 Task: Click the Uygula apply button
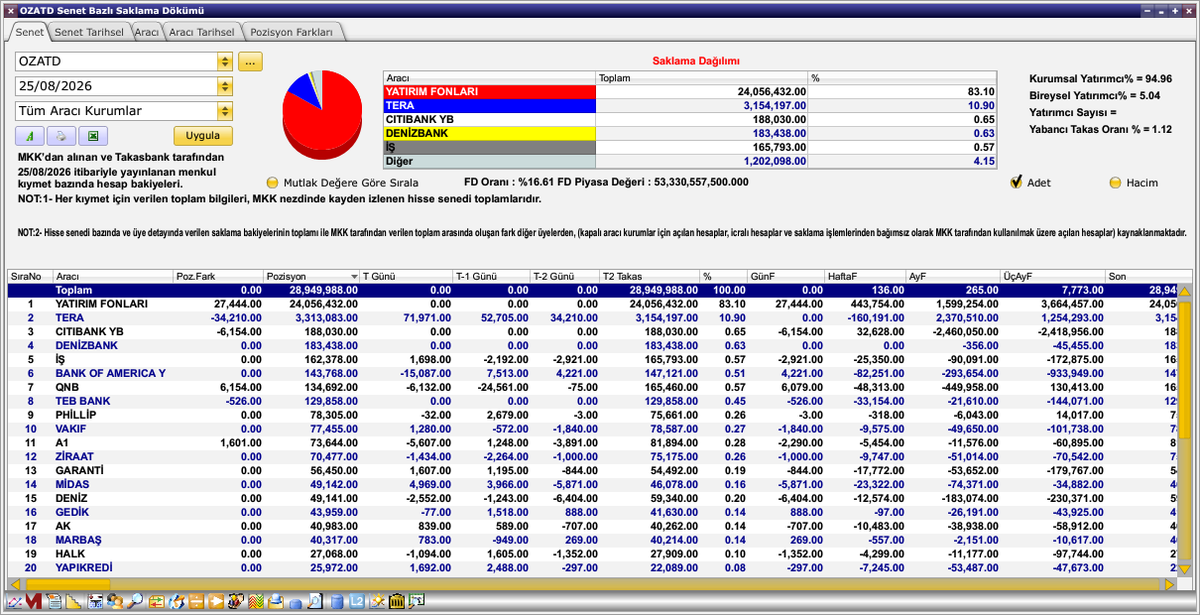pyautogui.click(x=203, y=136)
